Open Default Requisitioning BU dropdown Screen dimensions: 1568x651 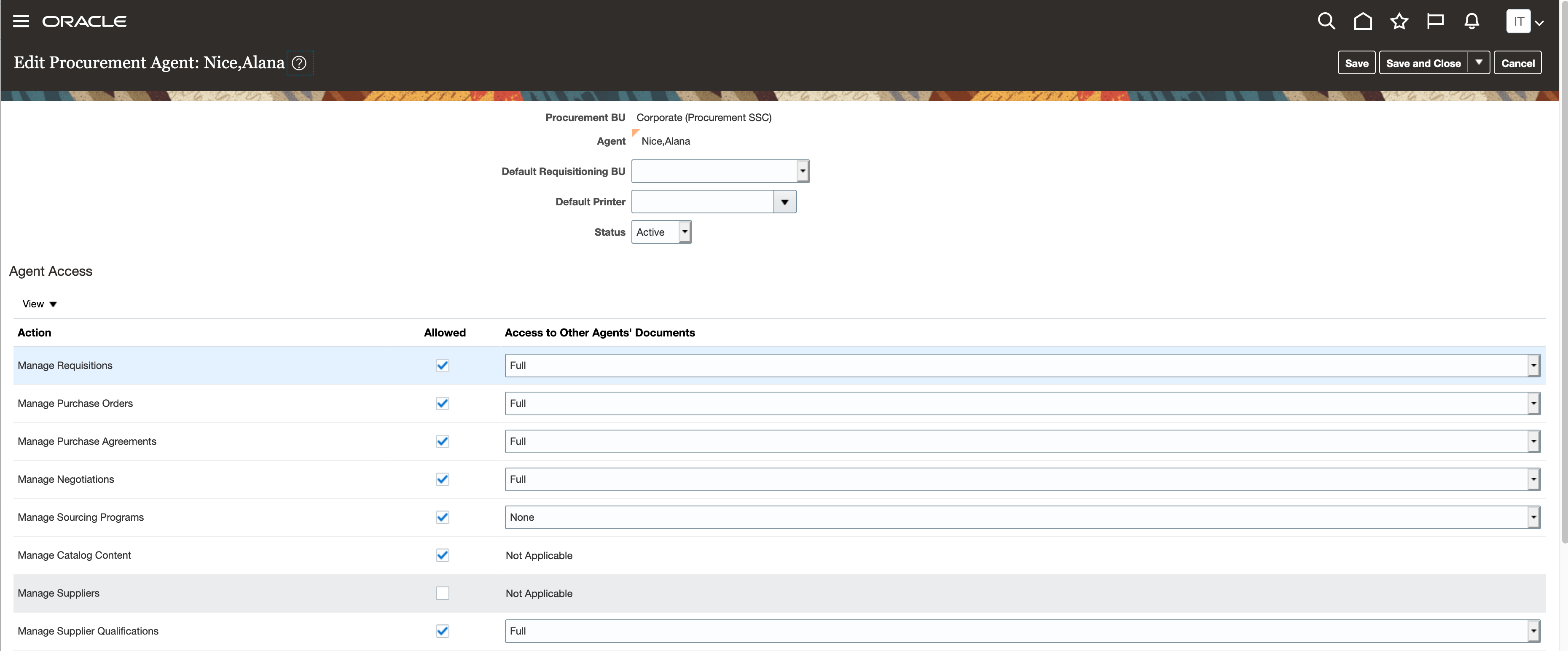802,171
